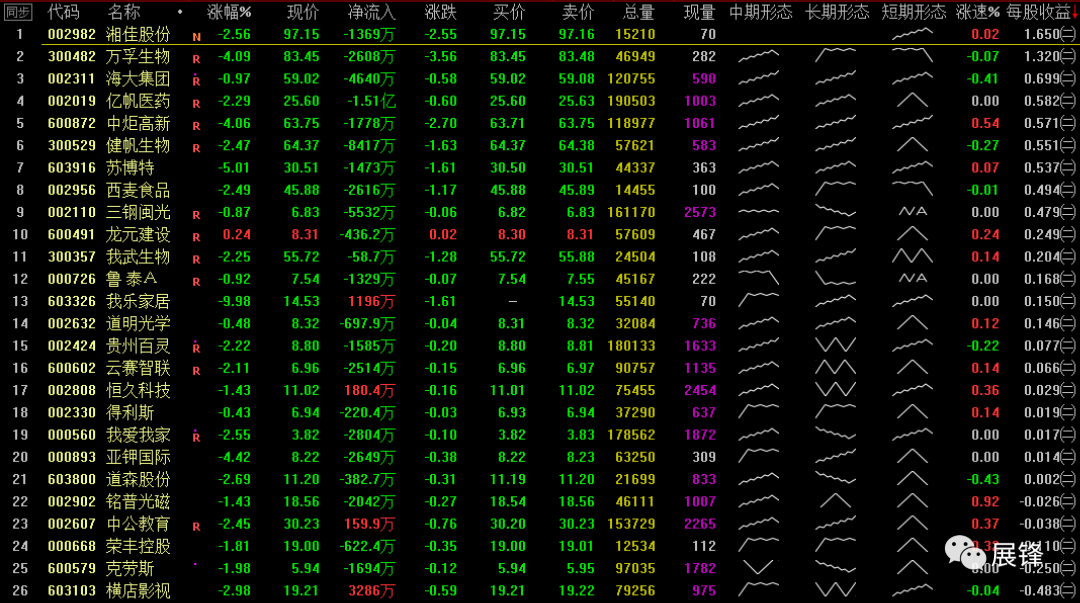Viewport: 1080px width, 603px height.
Task: Select the stock name 海大集团
Action: point(138,79)
